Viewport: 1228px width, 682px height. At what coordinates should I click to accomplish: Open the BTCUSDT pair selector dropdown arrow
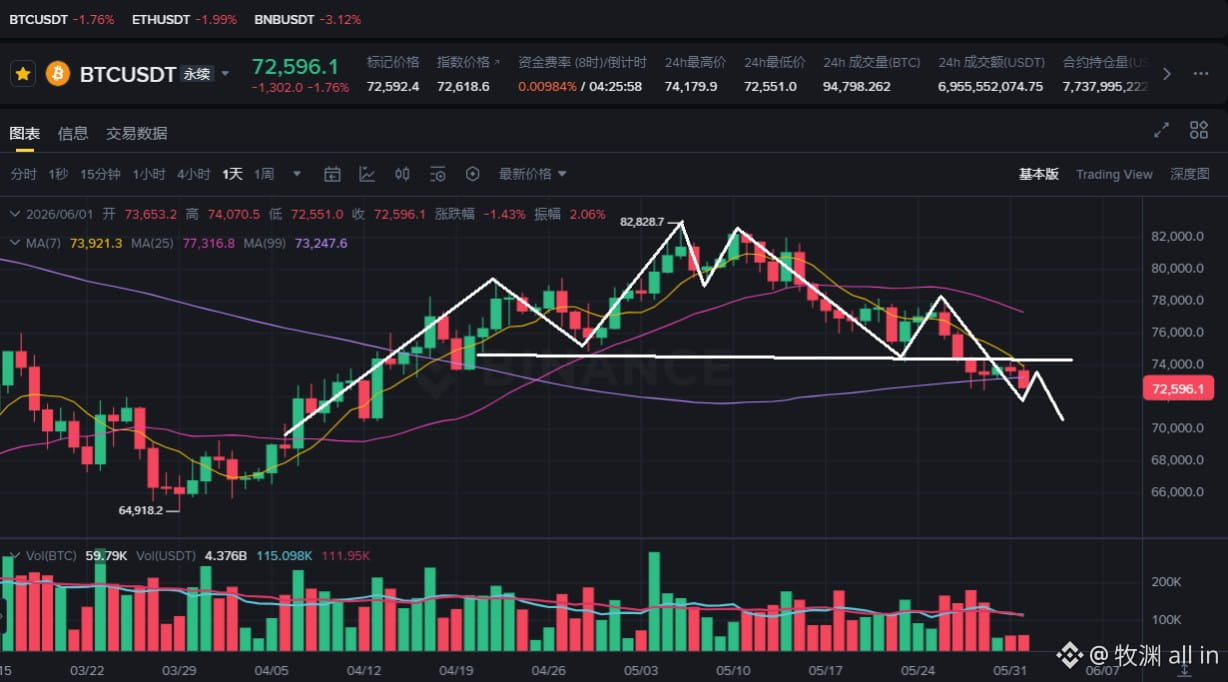pyautogui.click(x=225, y=74)
